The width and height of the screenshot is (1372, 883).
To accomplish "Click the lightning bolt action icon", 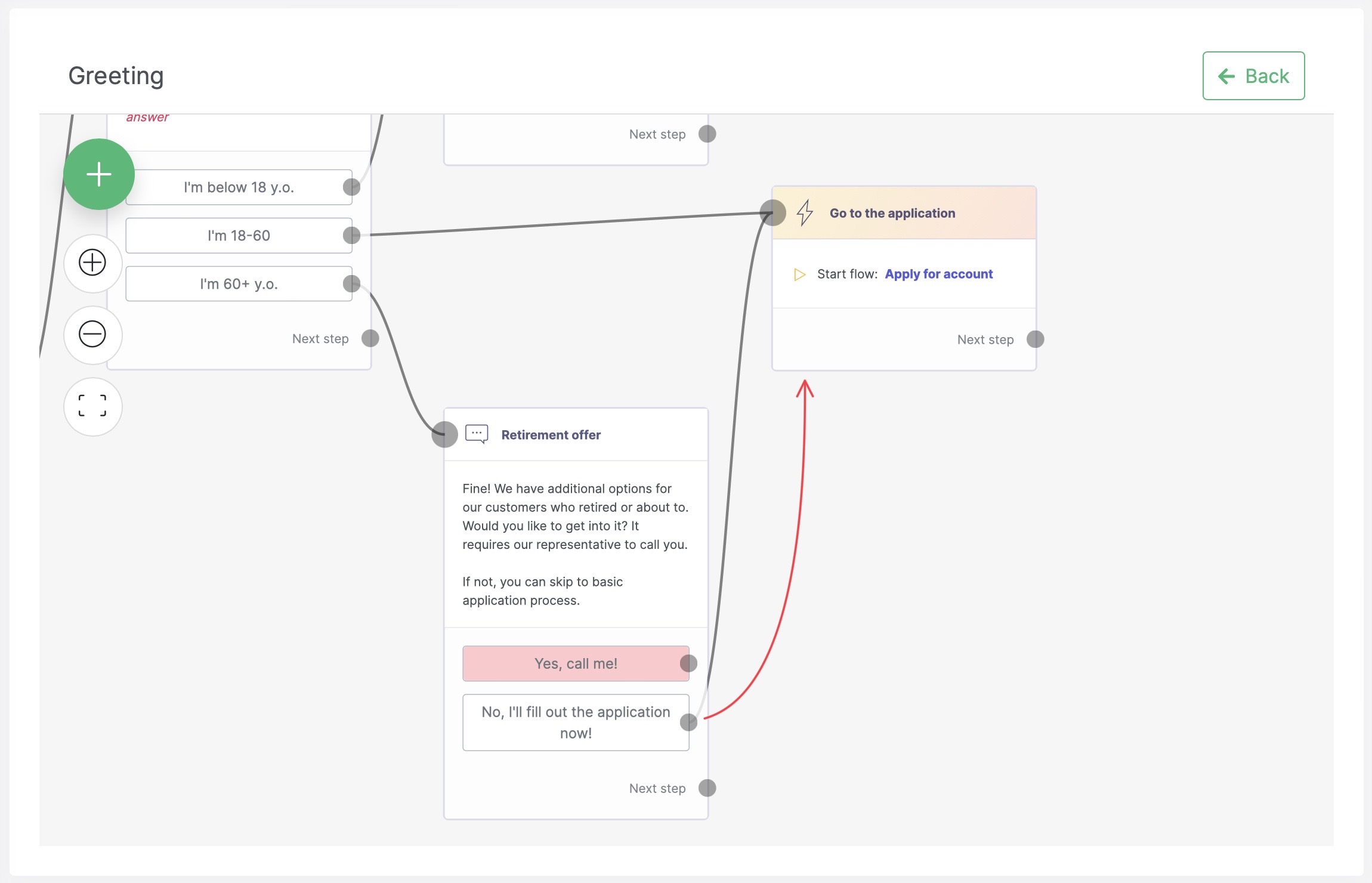I will [805, 212].
